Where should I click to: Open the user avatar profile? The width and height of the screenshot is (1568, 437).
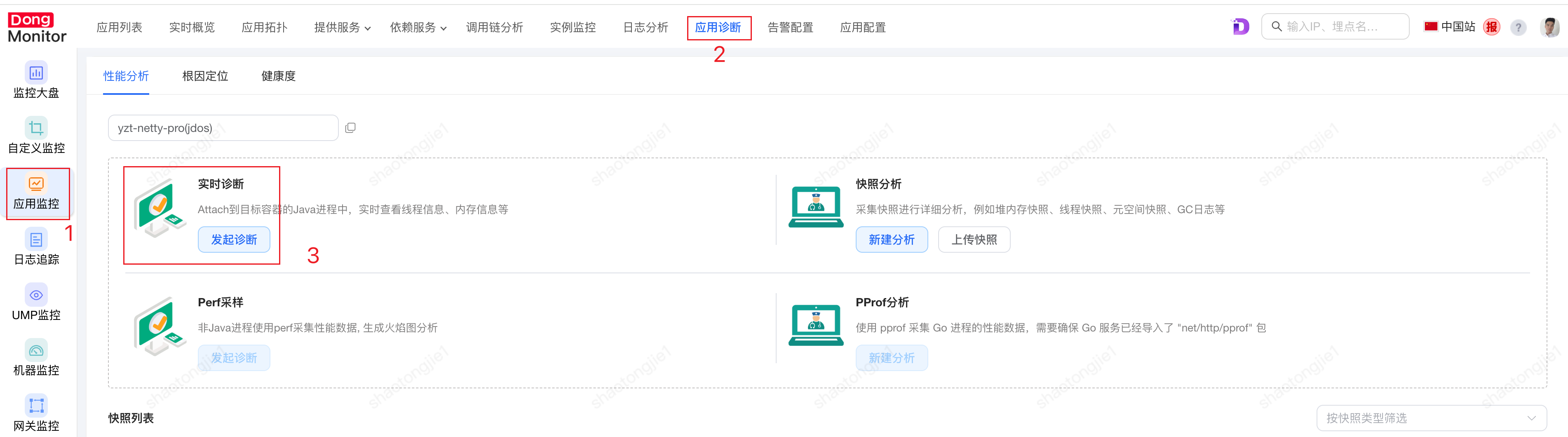1549,27
